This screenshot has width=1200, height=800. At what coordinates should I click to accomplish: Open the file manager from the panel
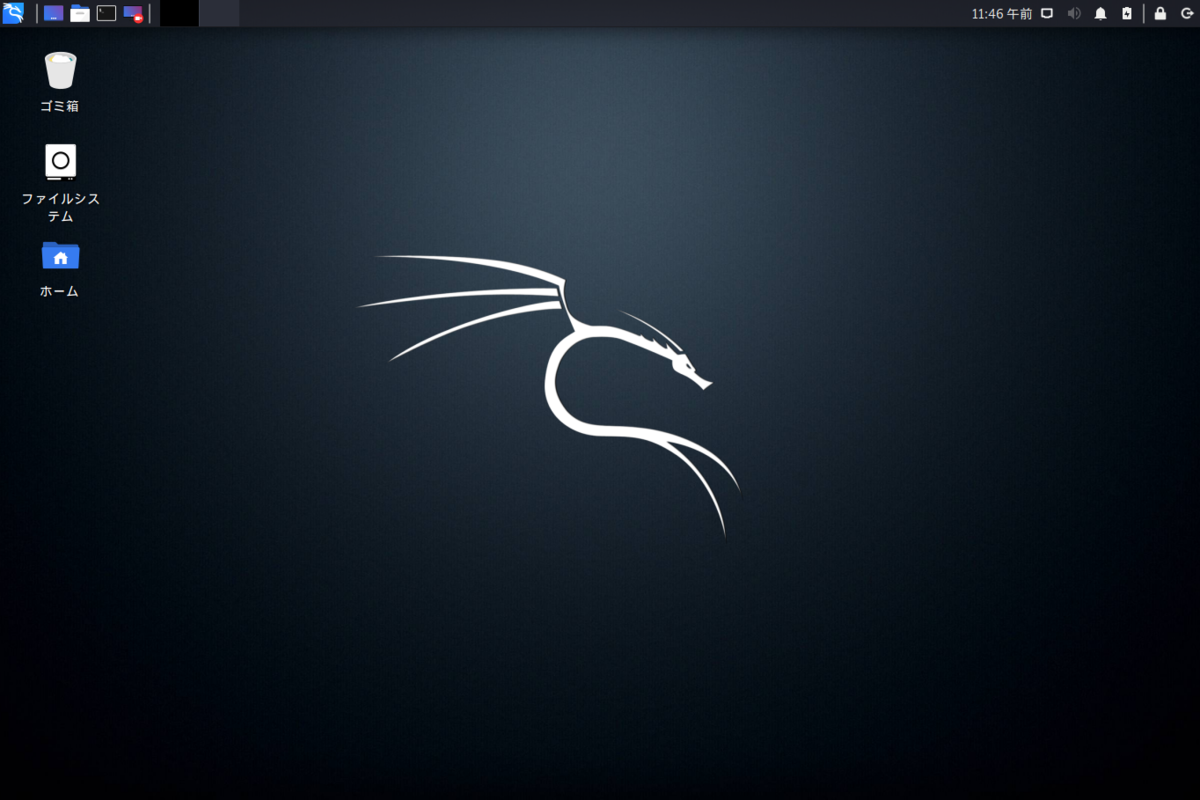tap(80, 13)
